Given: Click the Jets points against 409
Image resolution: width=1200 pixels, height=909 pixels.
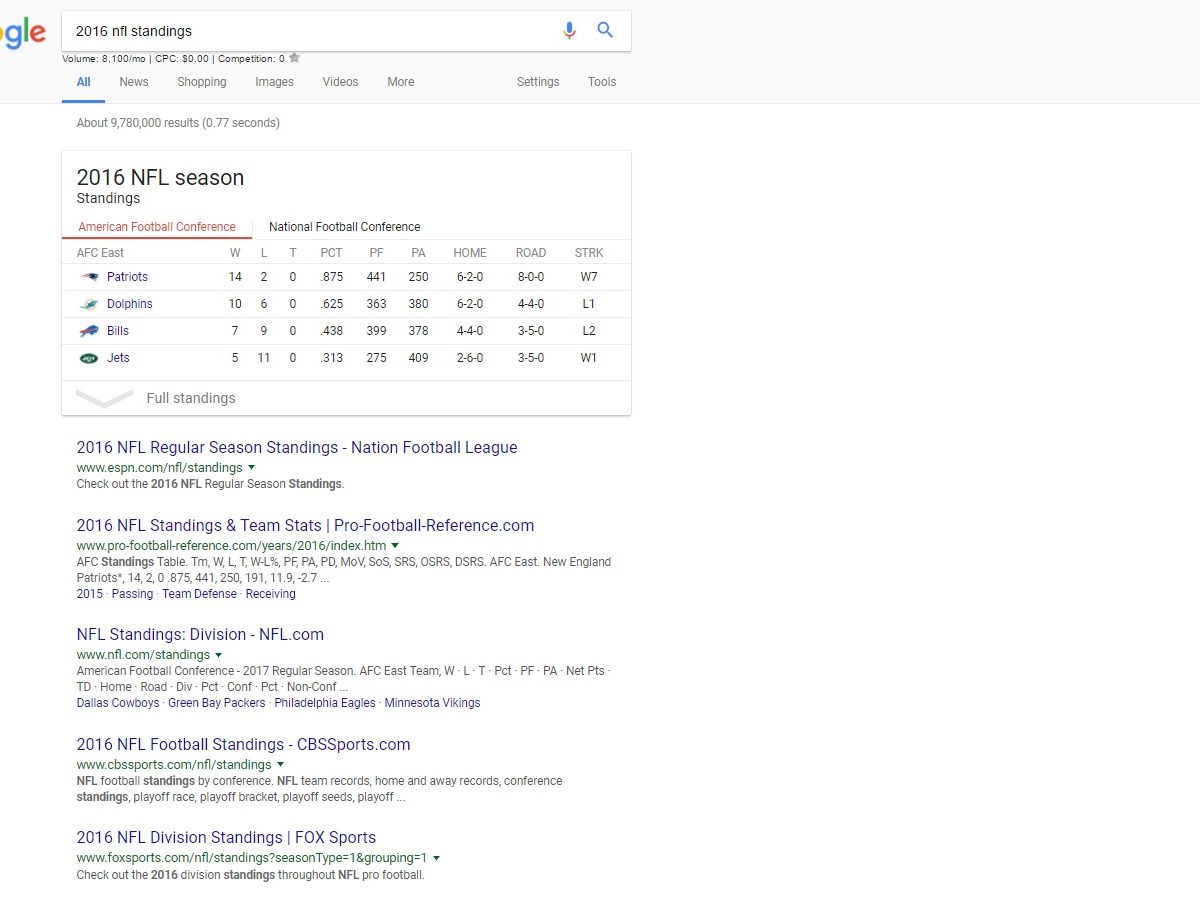Looking at the screenshot, I should point(418,358).
